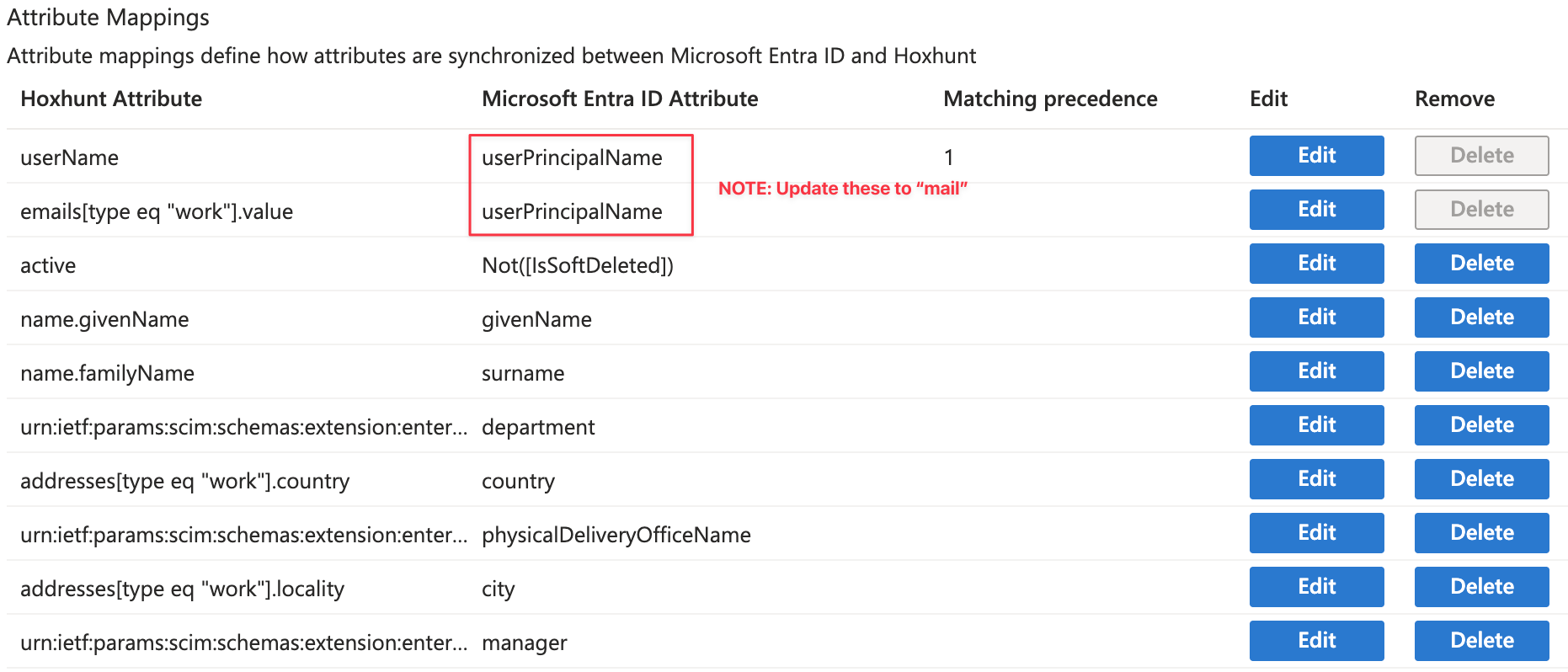Click matching precedence value "1" for userName

949,157
